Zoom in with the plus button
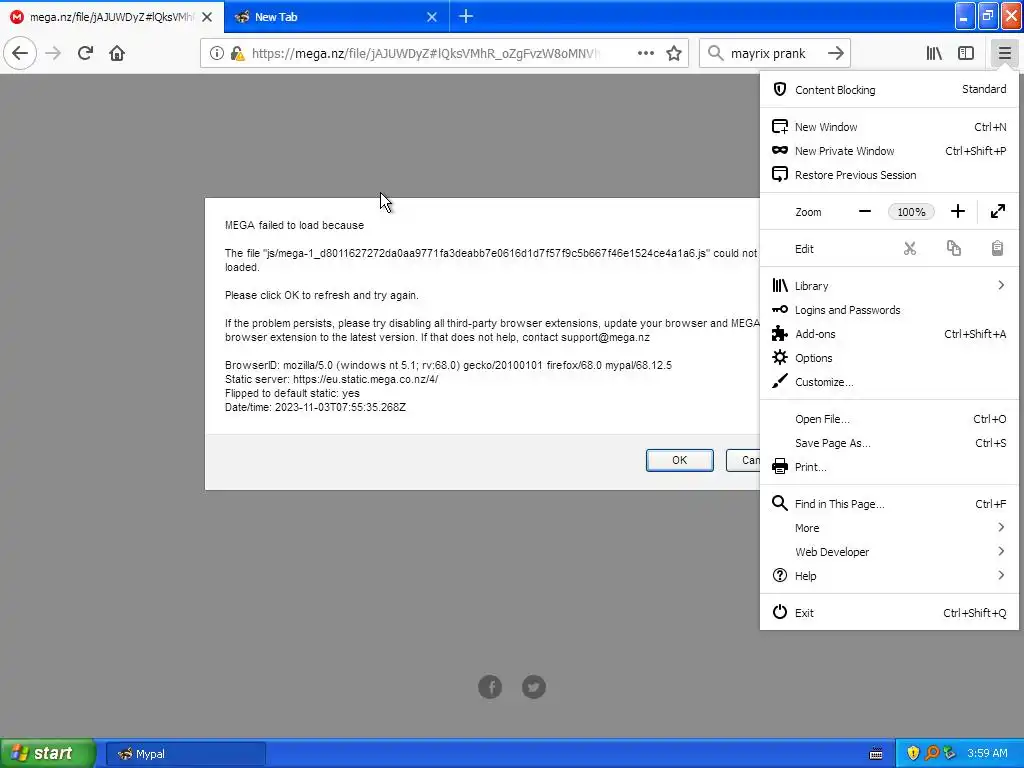 point(957,212)
